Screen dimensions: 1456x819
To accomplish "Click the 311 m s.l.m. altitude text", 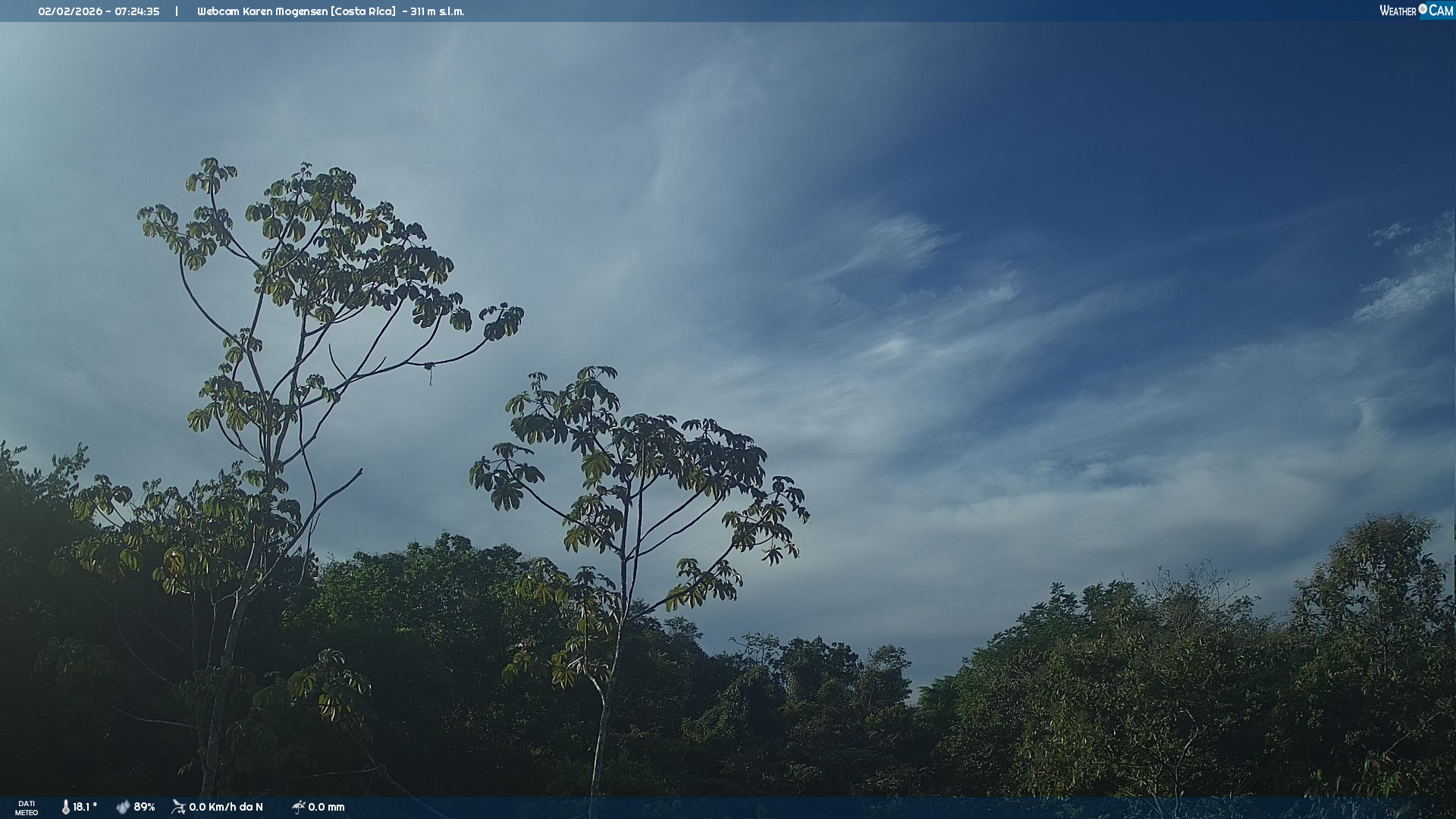I will click(x=438, y=11).
